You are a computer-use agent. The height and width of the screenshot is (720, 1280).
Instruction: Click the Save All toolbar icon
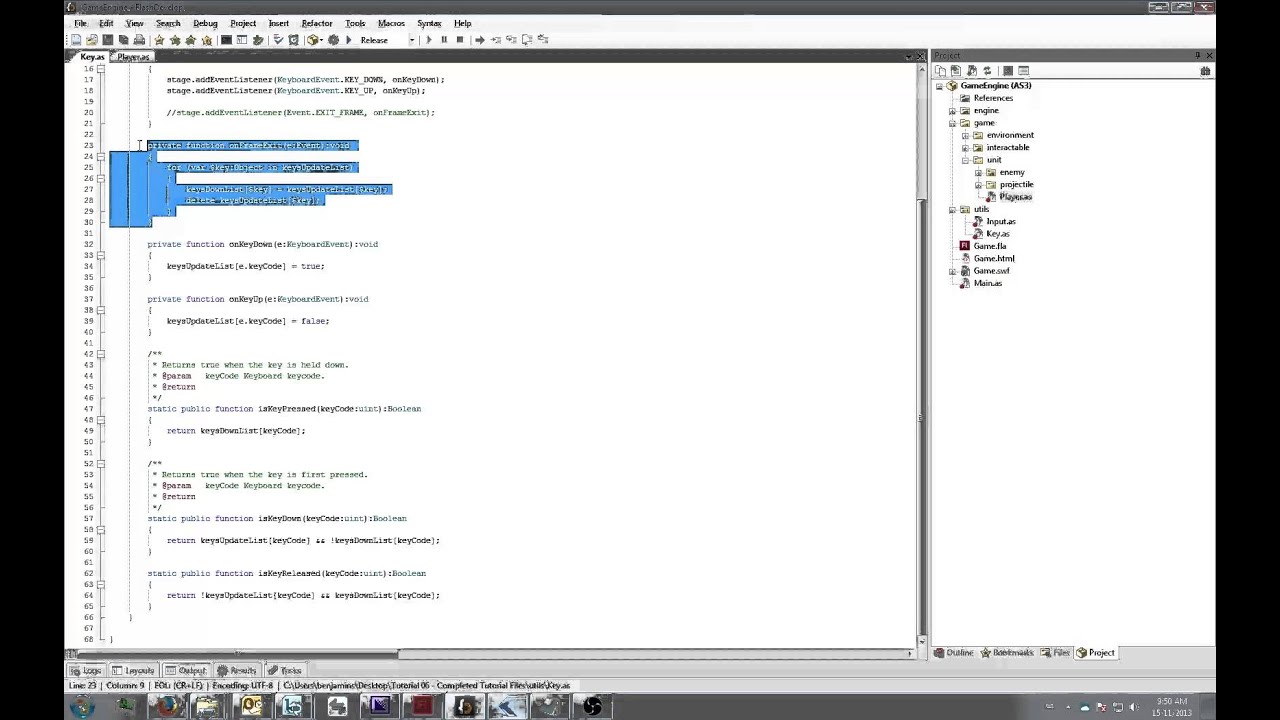[123, 40]
